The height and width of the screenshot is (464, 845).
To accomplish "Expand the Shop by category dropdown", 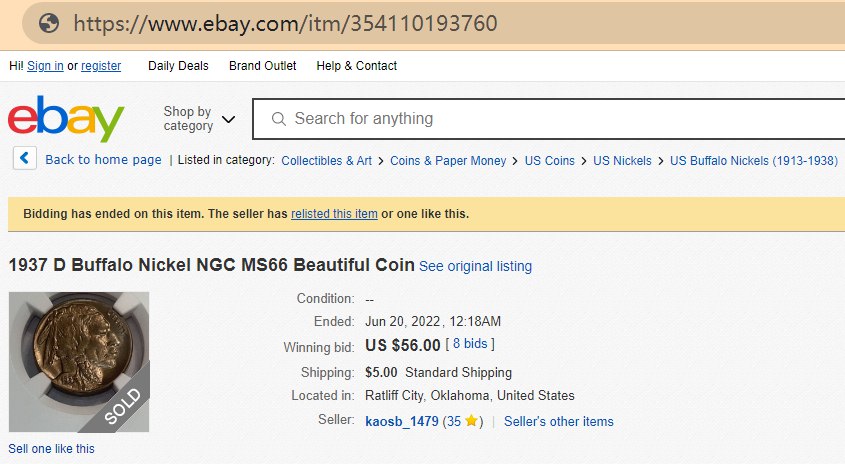I will (x=199, y=119).
